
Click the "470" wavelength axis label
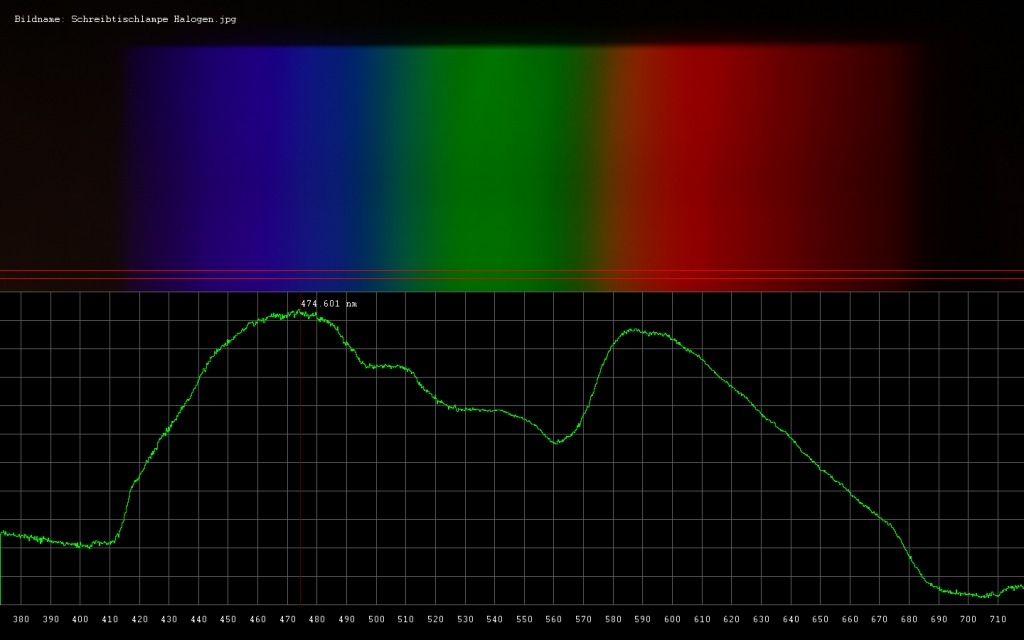point(287,619)
